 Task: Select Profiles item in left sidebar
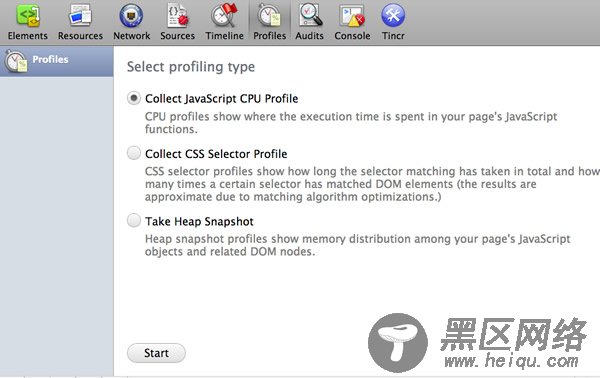coord(57,61)
